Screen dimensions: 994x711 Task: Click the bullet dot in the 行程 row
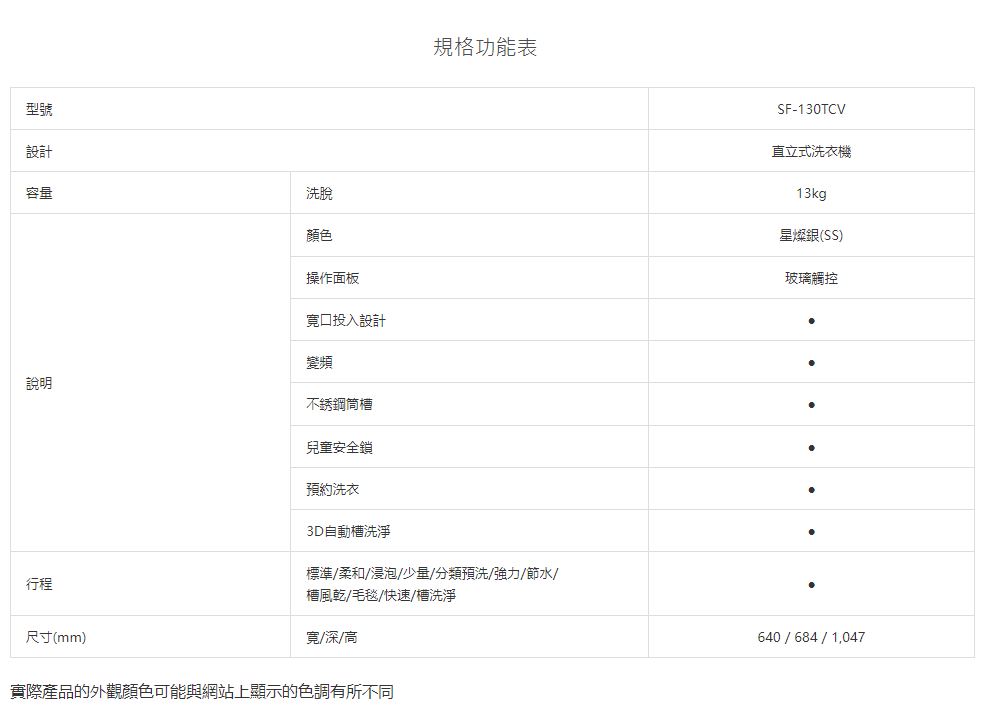coord(811,584)
